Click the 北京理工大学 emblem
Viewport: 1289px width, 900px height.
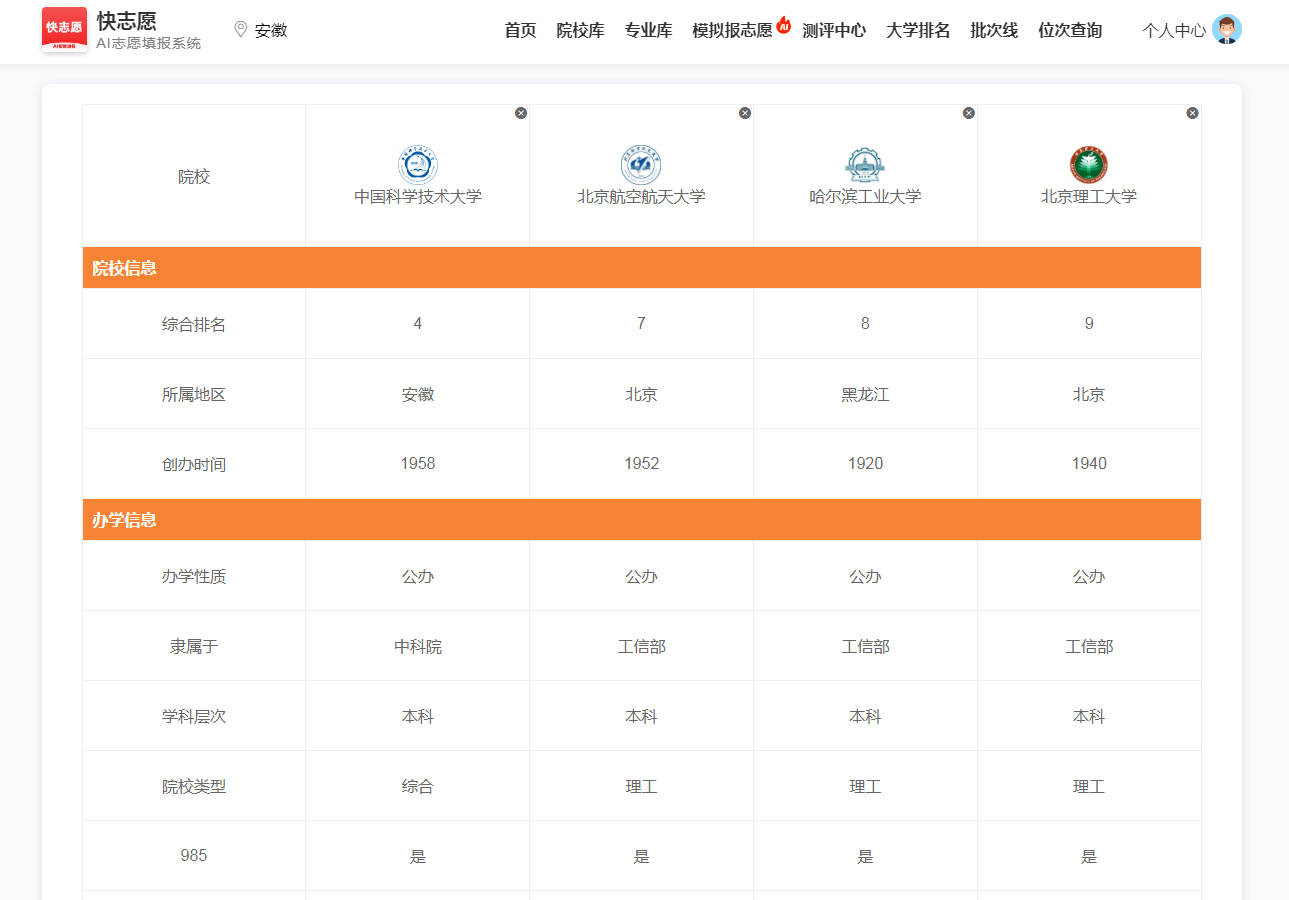point(1089,165)
